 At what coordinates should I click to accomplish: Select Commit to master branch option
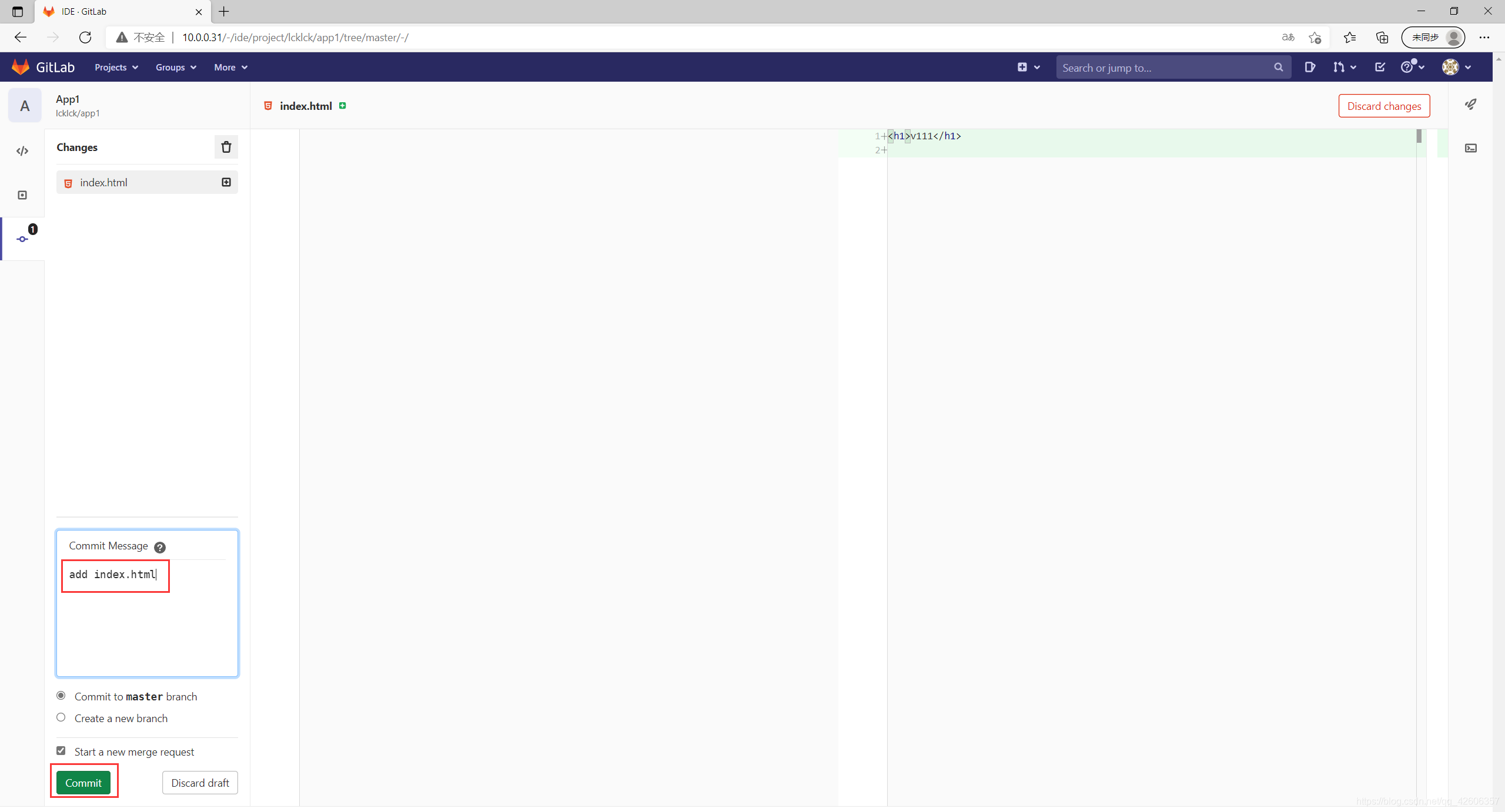click(61, 696)
